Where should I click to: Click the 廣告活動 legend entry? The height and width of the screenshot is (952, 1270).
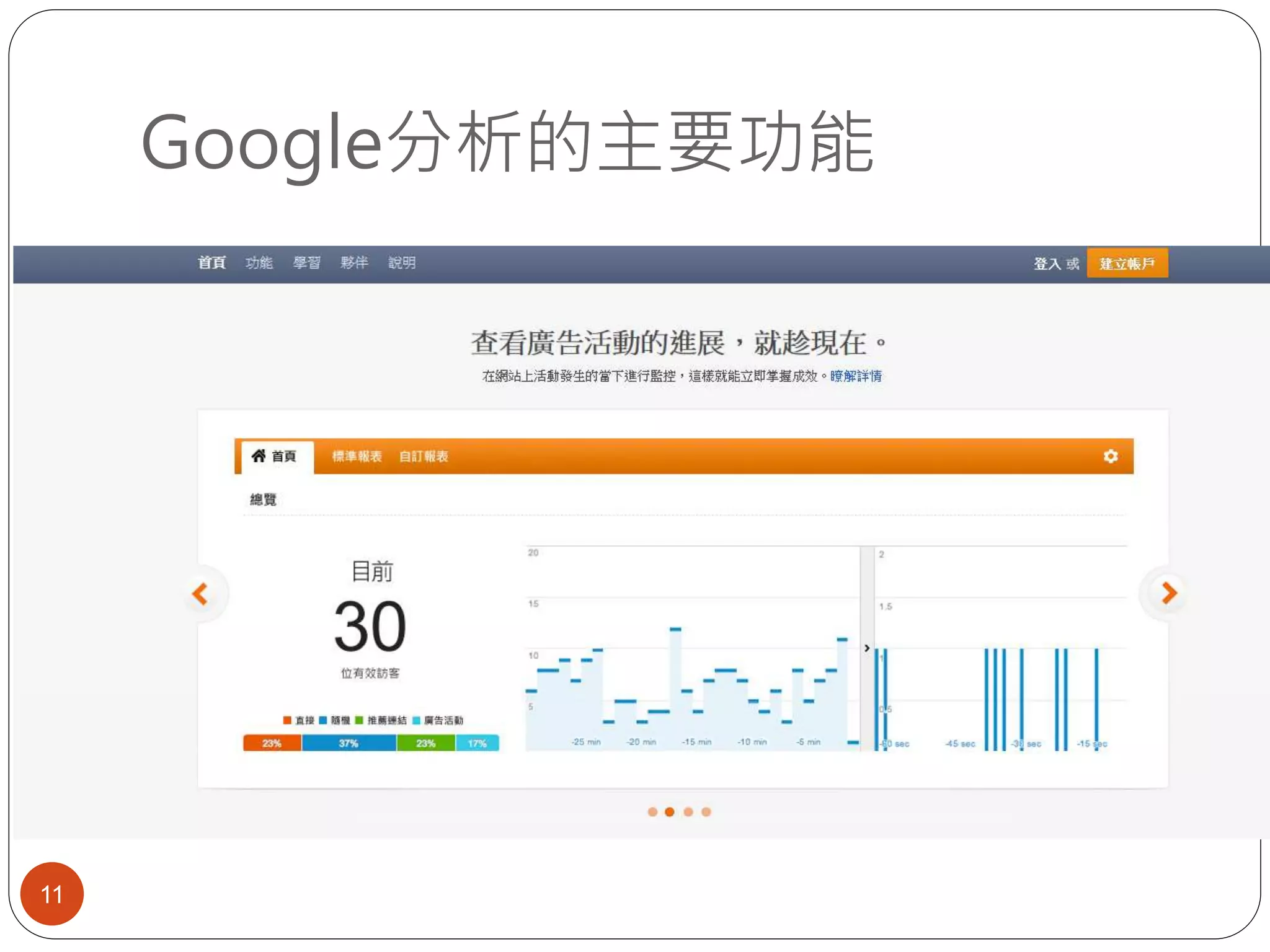438,720
